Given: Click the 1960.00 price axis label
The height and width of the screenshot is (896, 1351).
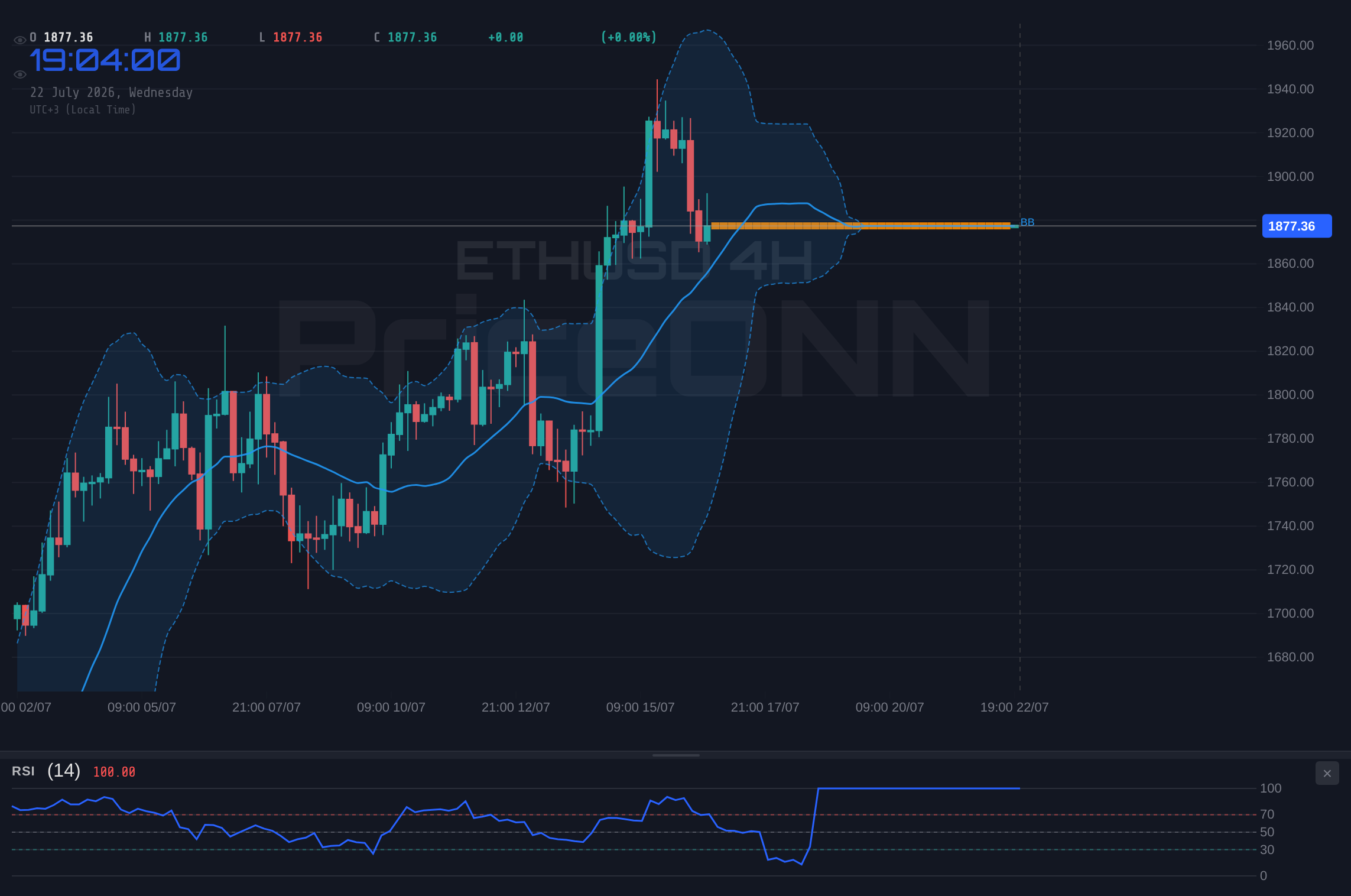Looking at the screenshot, I should coord(1290,46).
